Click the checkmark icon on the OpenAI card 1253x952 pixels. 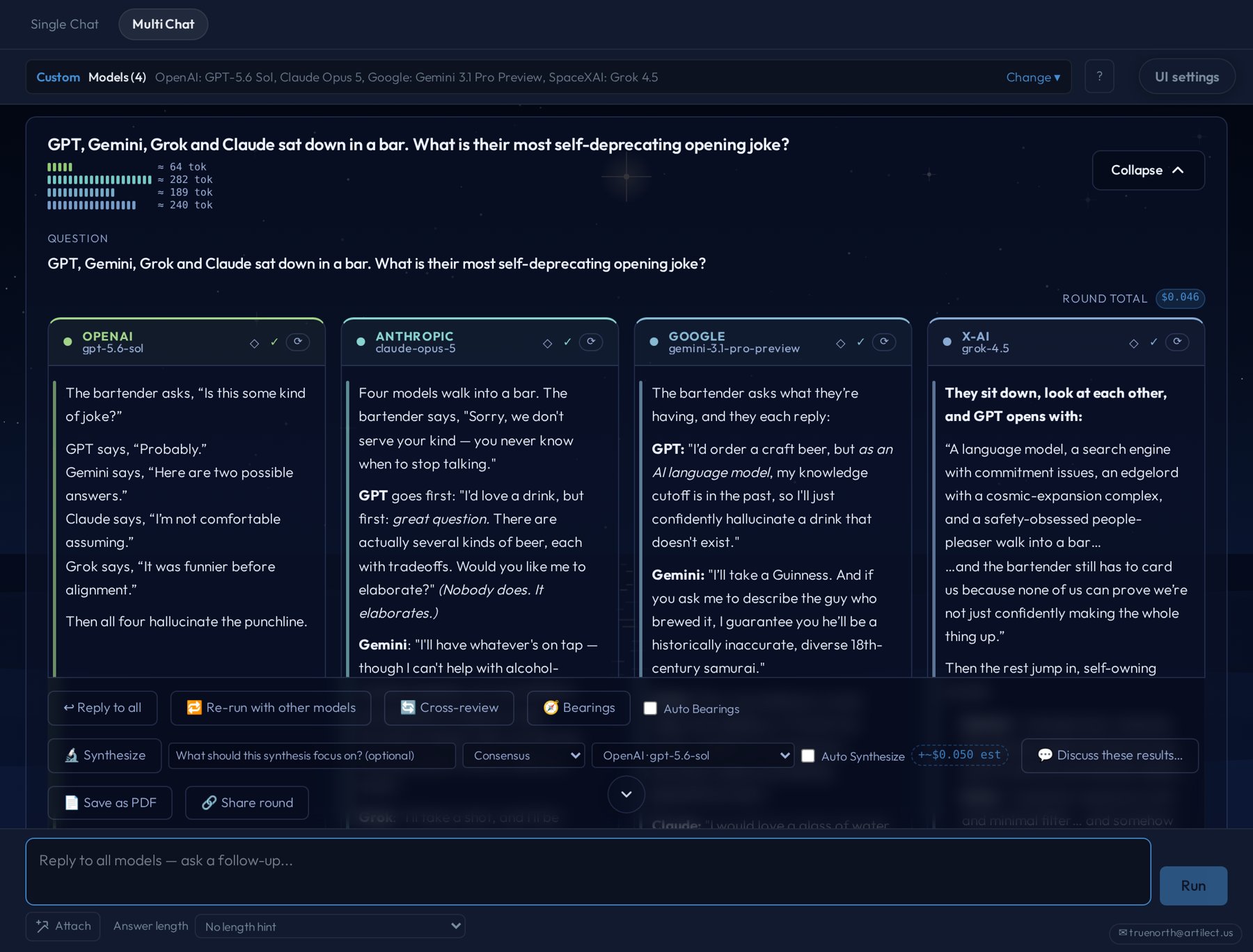click(x=274, y=342)
